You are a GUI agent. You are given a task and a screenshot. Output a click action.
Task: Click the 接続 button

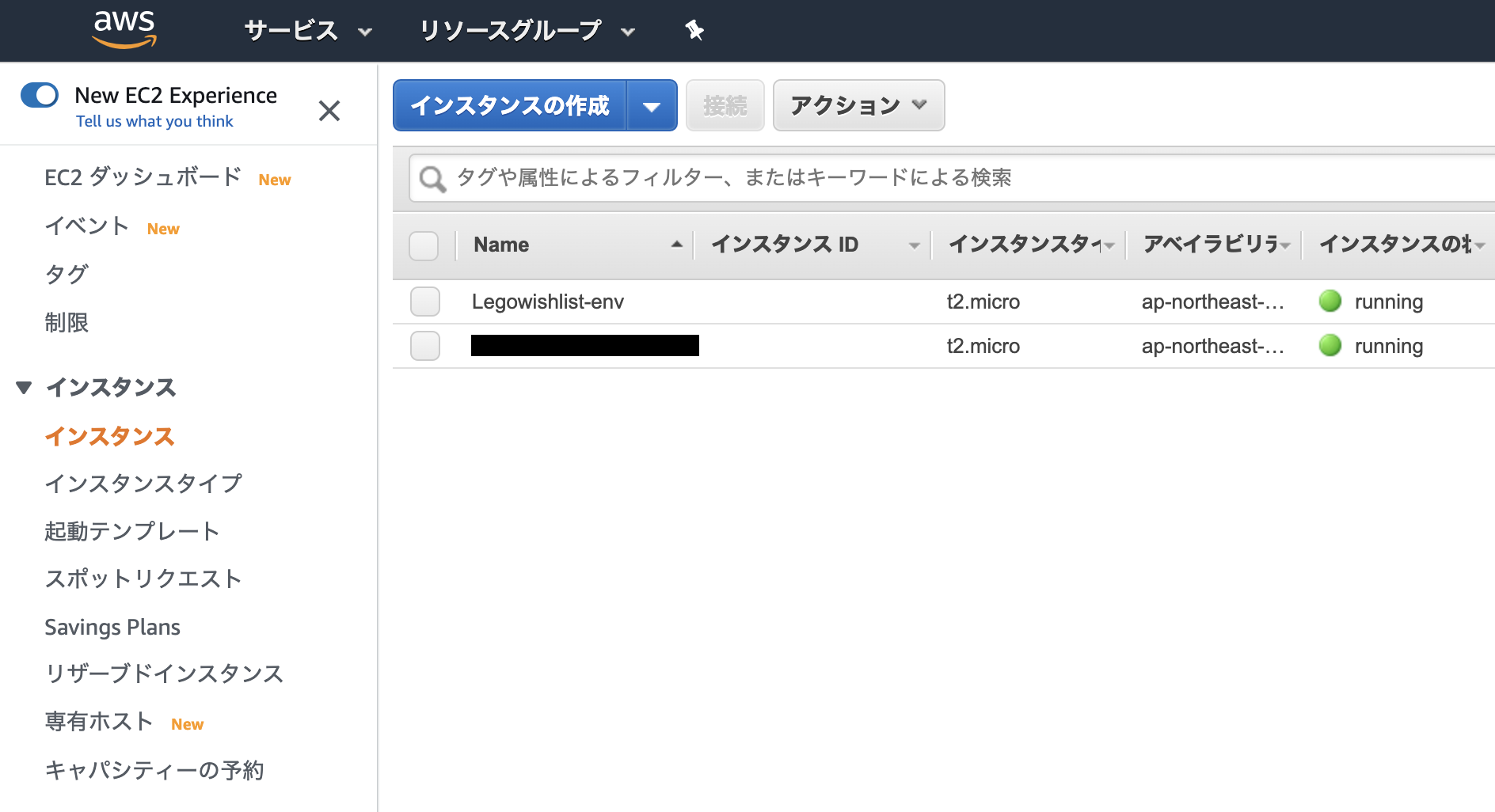click(x=725, y=105)
